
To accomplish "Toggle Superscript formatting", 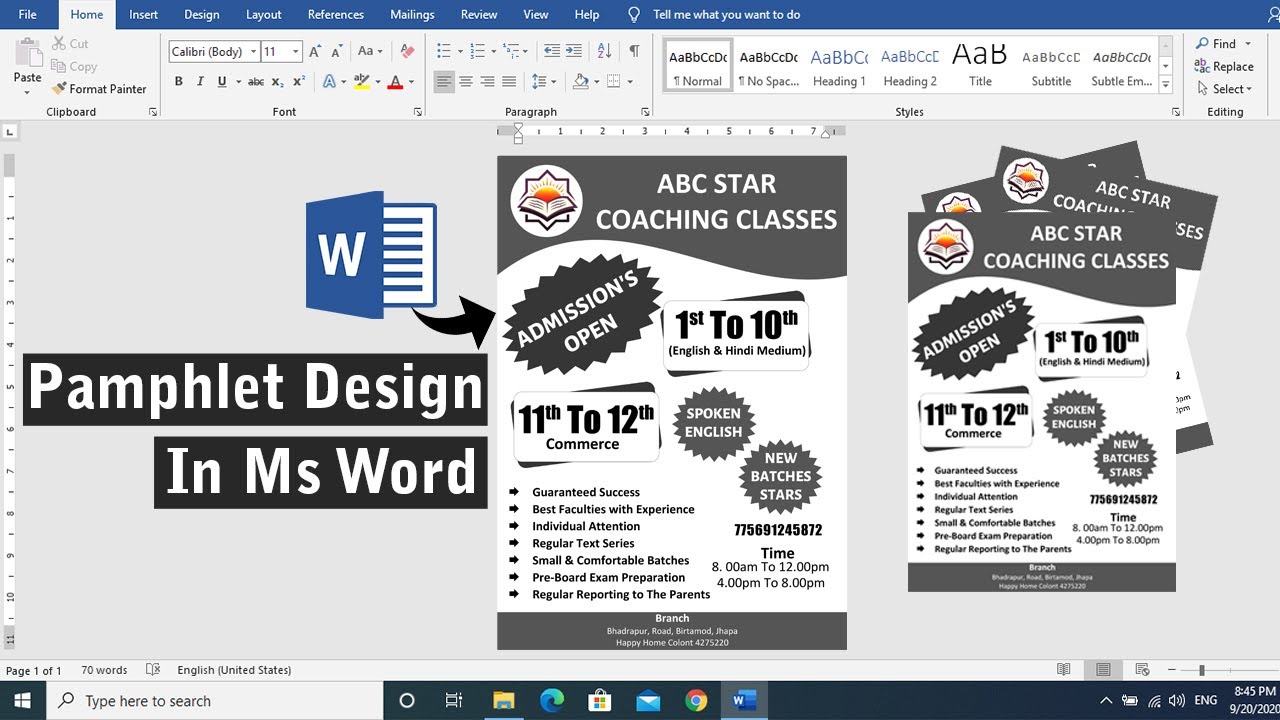I will [299, 82].
